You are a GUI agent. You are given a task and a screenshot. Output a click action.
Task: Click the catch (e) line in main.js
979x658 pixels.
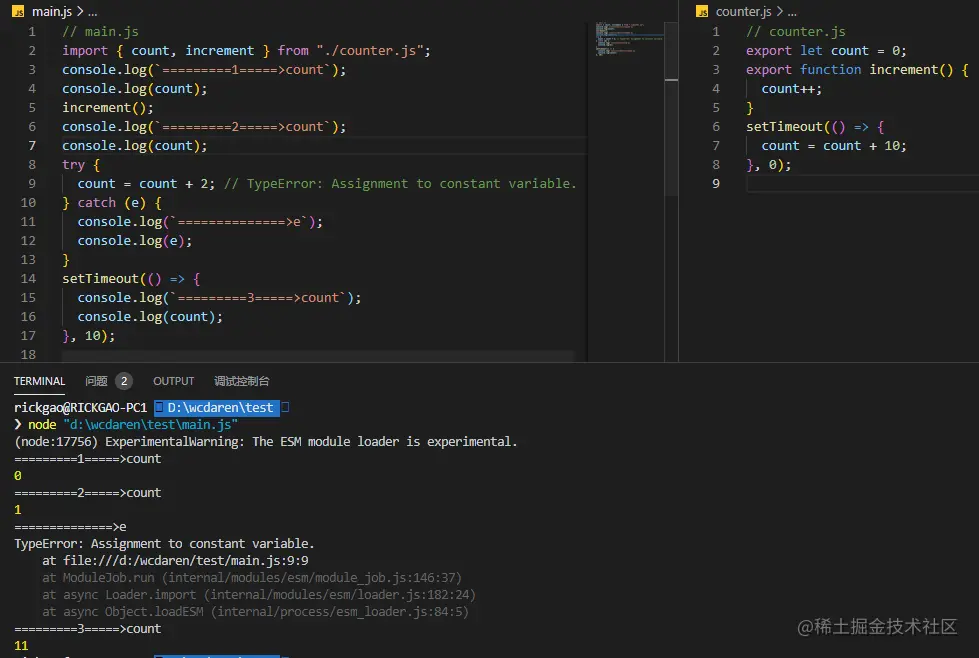[x=112, y=203]
